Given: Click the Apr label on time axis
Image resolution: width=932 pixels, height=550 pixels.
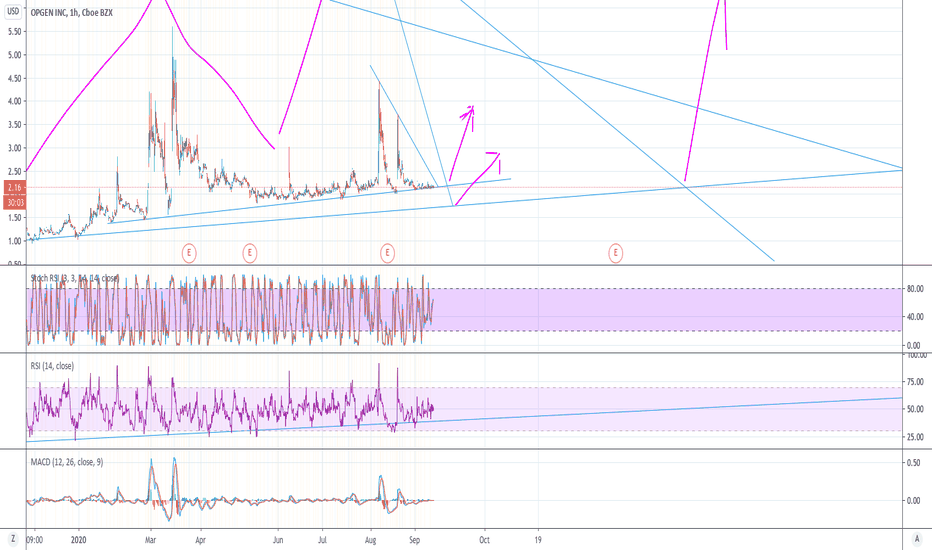Looking at the screenshot, I should (200, 540).
